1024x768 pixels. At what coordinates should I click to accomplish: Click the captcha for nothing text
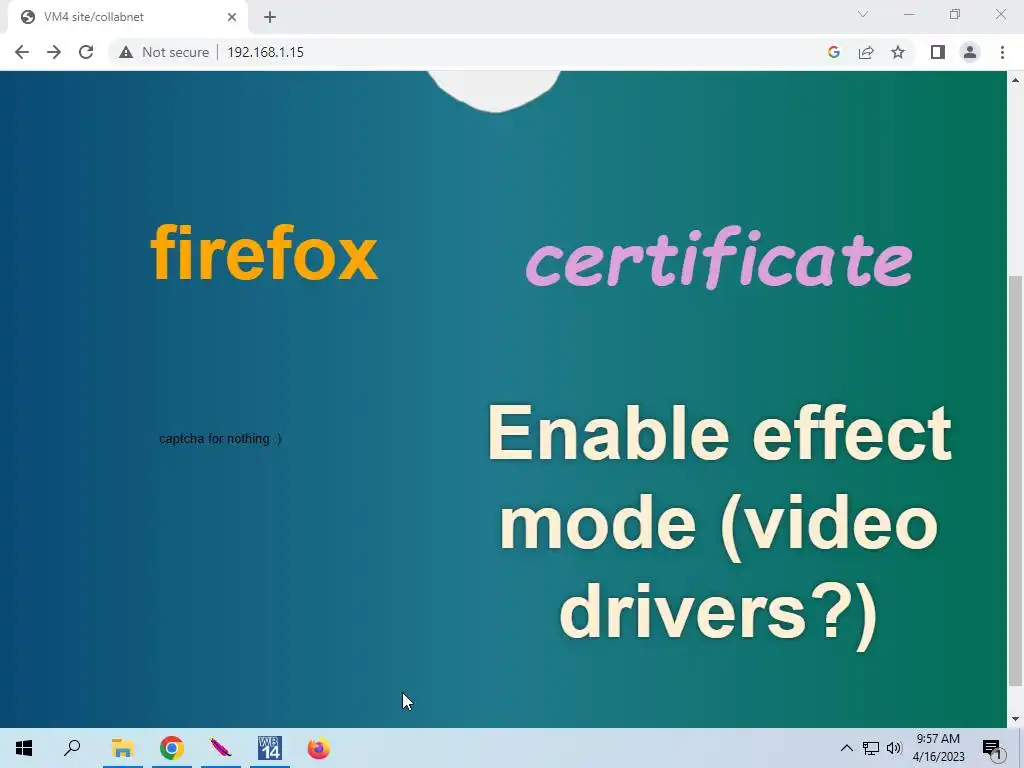coord(220,439)
